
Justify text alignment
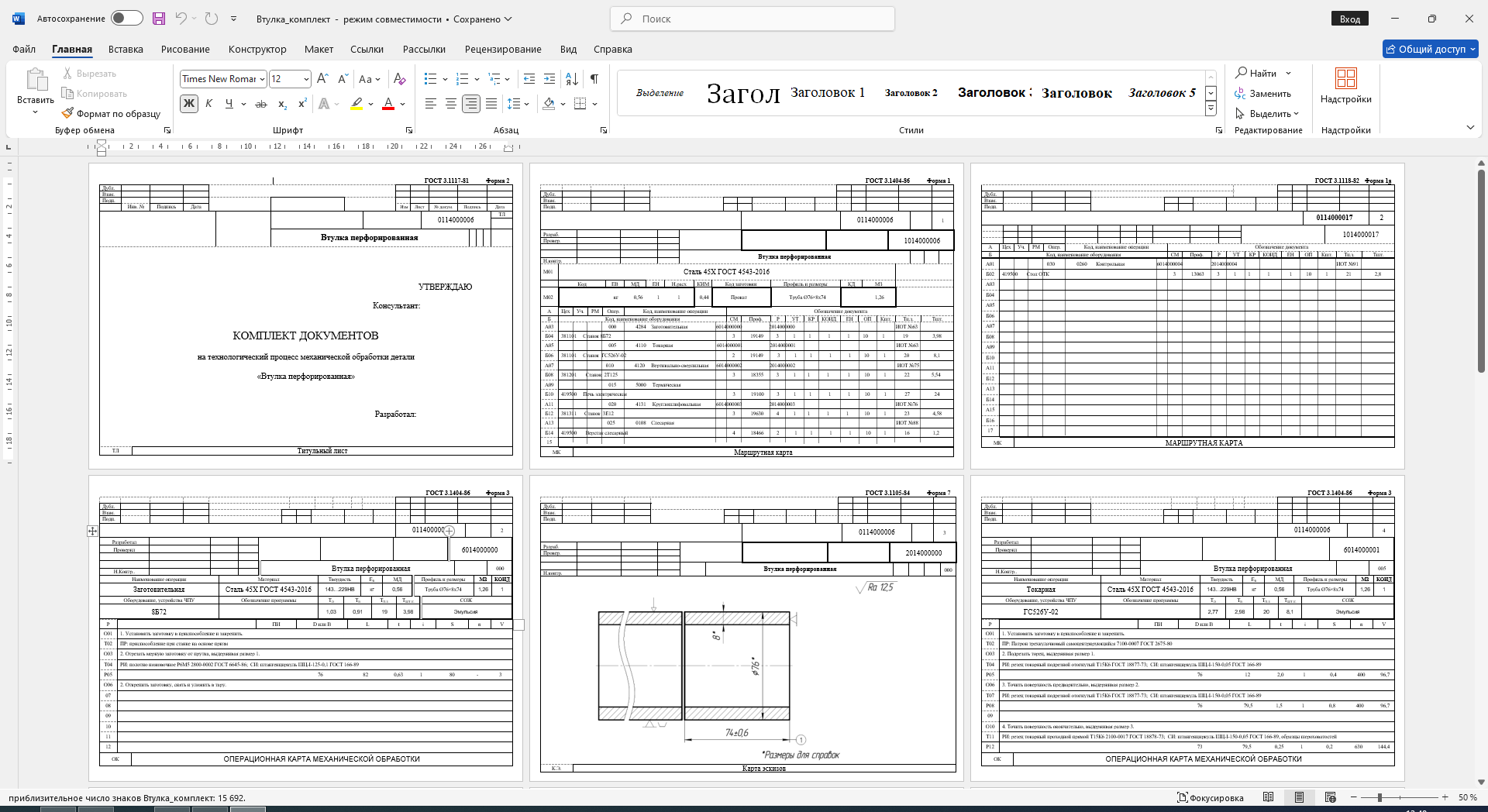[x=491, y=104]
